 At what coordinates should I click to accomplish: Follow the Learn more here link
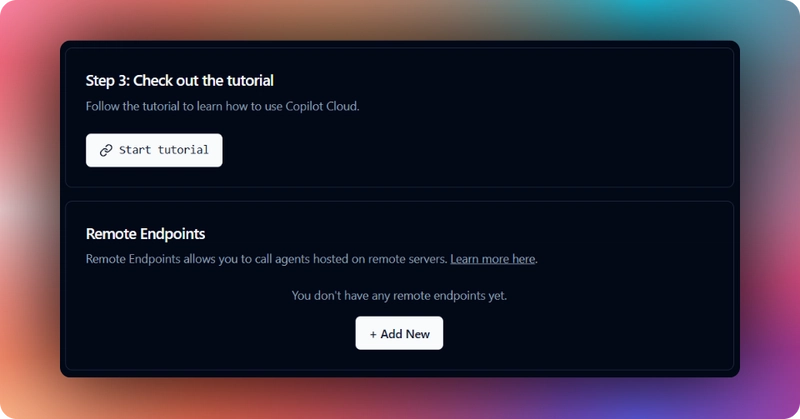coord(492,259)
